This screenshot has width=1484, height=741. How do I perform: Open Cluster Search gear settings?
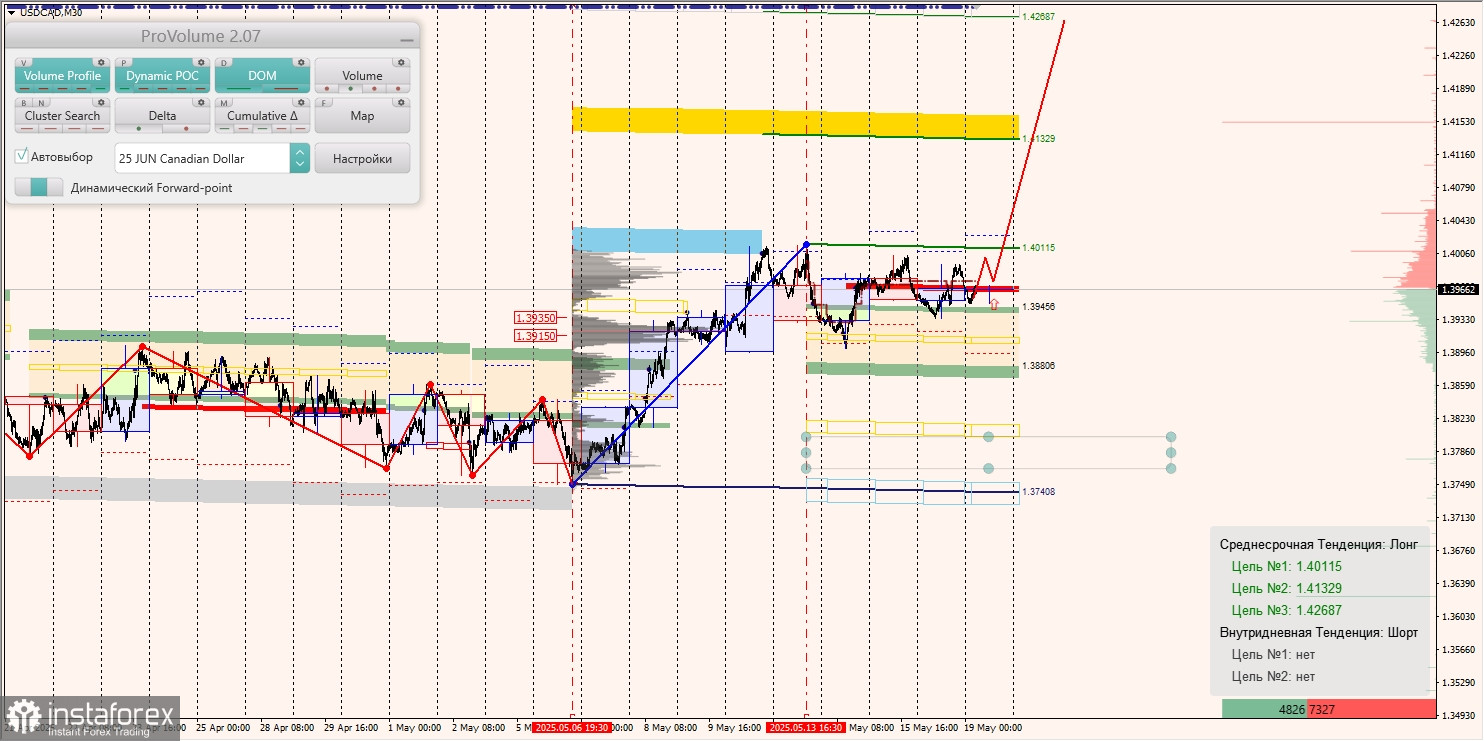coord(101,103)
